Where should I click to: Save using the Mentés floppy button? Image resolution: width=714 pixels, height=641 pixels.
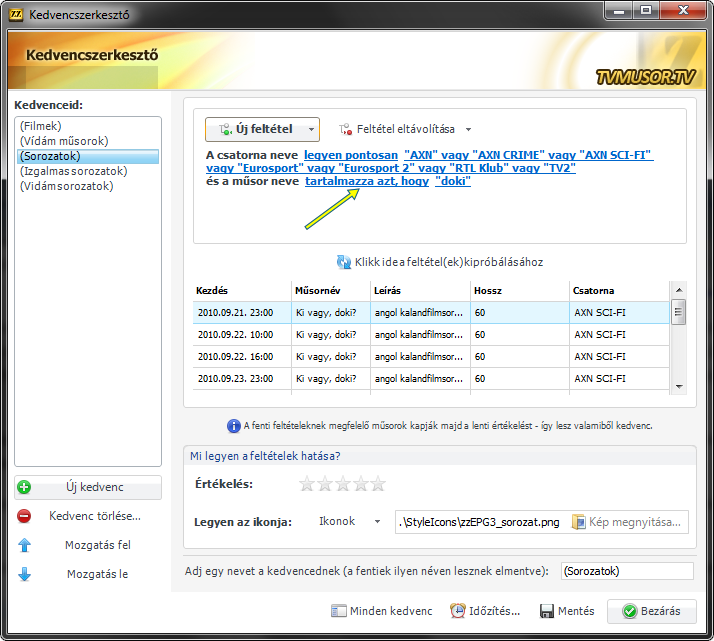click(567, 611)
